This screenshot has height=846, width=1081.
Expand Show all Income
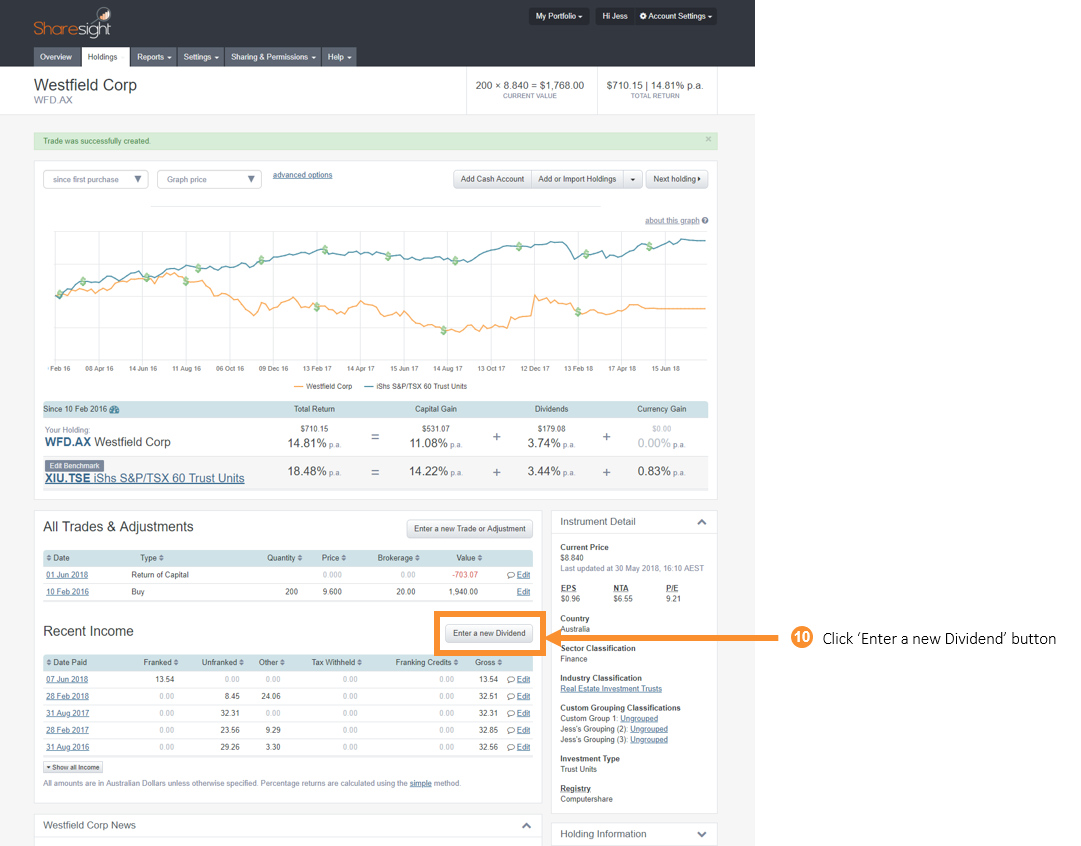[x=73, y=767]
